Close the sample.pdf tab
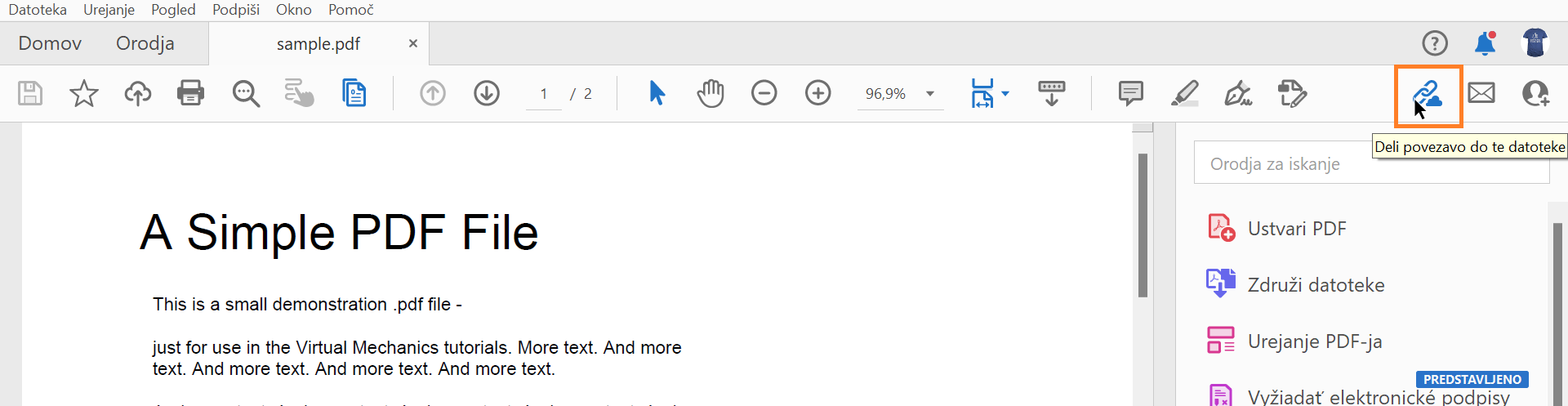The width and height of the screenshot is (1568, 406). click(x=413, y=43)
